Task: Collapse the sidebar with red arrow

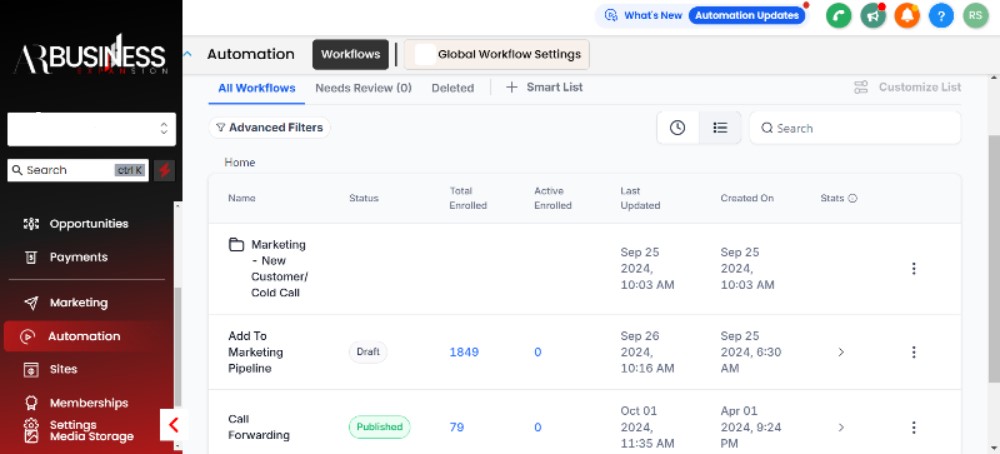Action: (x=172, y=425)
